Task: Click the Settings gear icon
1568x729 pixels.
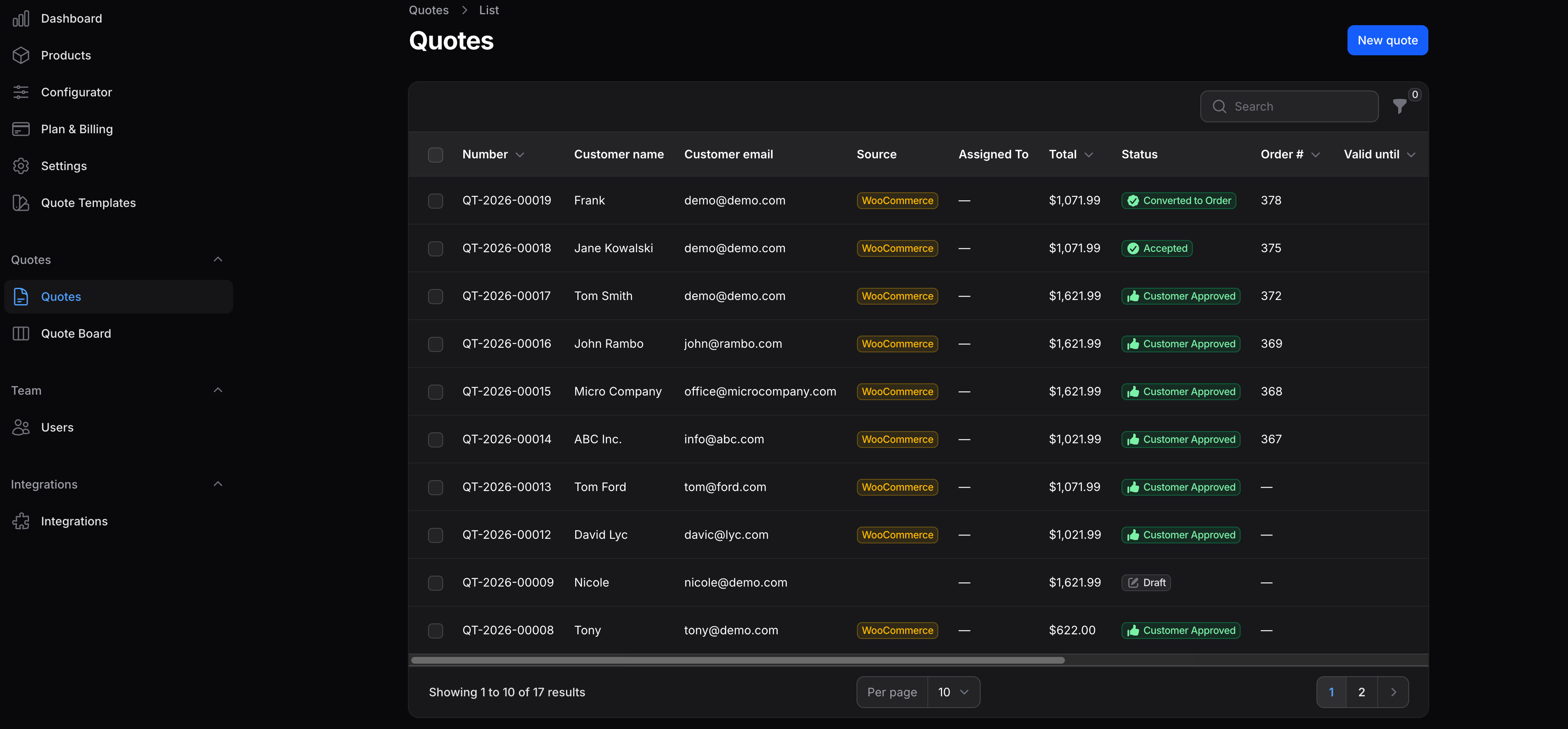Action: [21, 166]
